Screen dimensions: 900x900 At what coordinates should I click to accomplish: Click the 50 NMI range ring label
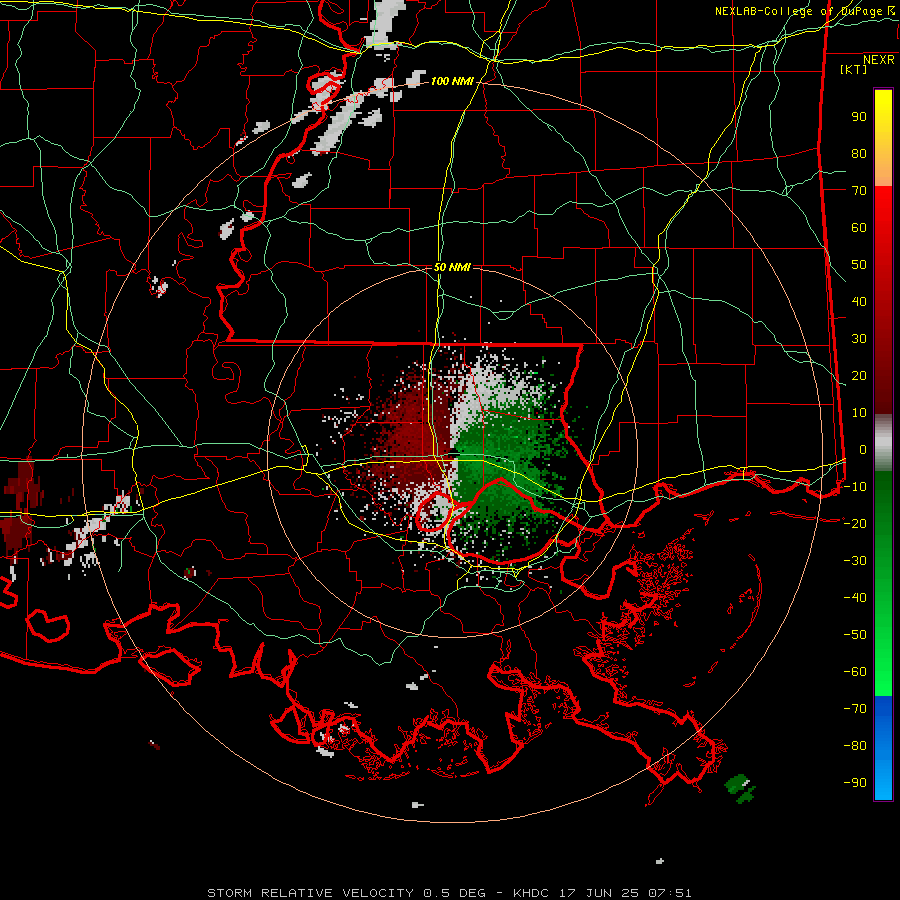452,267
